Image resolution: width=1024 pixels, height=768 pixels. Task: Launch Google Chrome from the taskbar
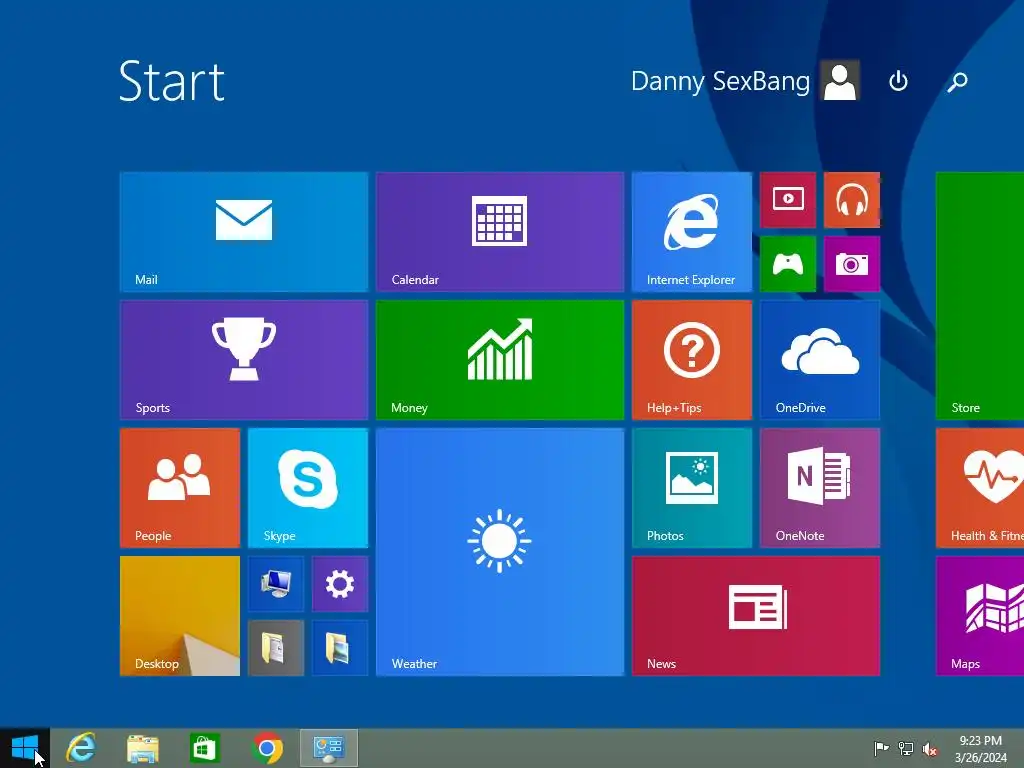[266, 748]
